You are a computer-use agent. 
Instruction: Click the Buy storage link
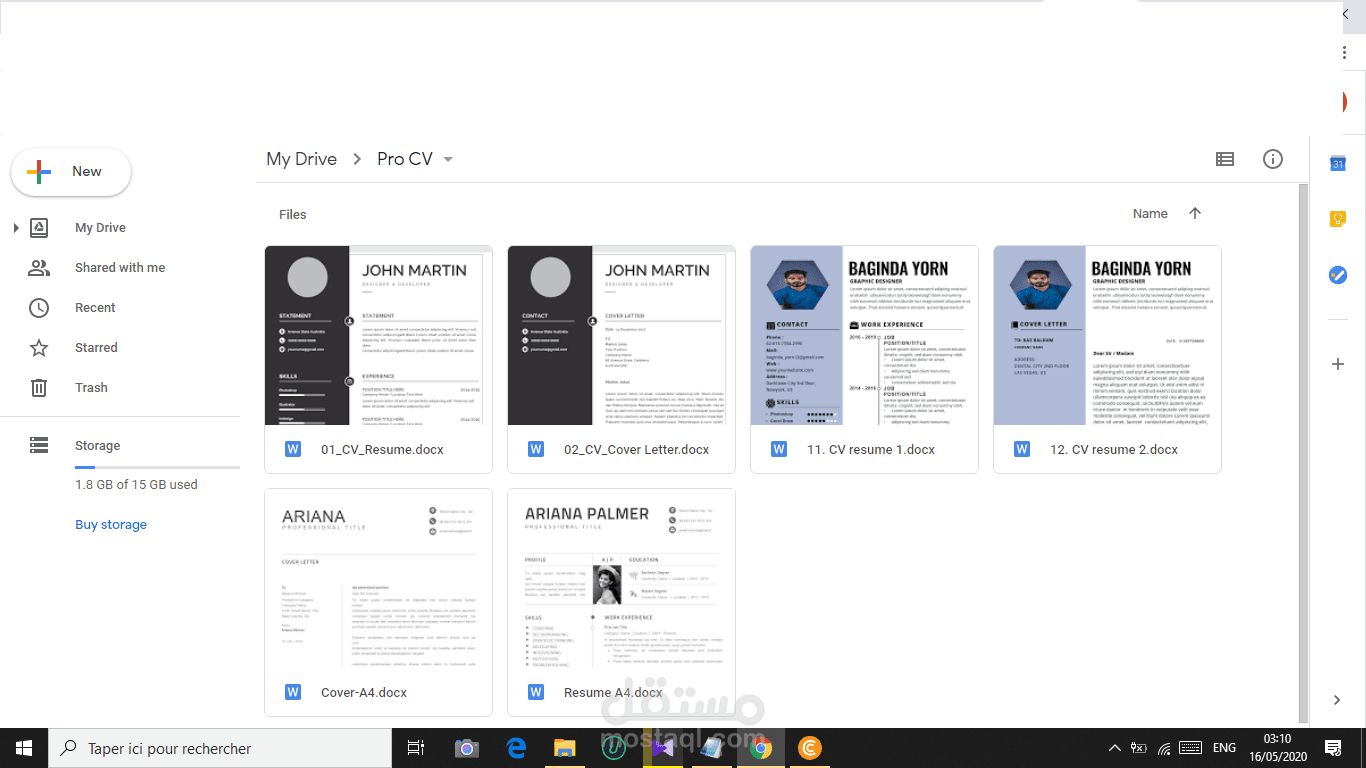click(x=111, y=525)
